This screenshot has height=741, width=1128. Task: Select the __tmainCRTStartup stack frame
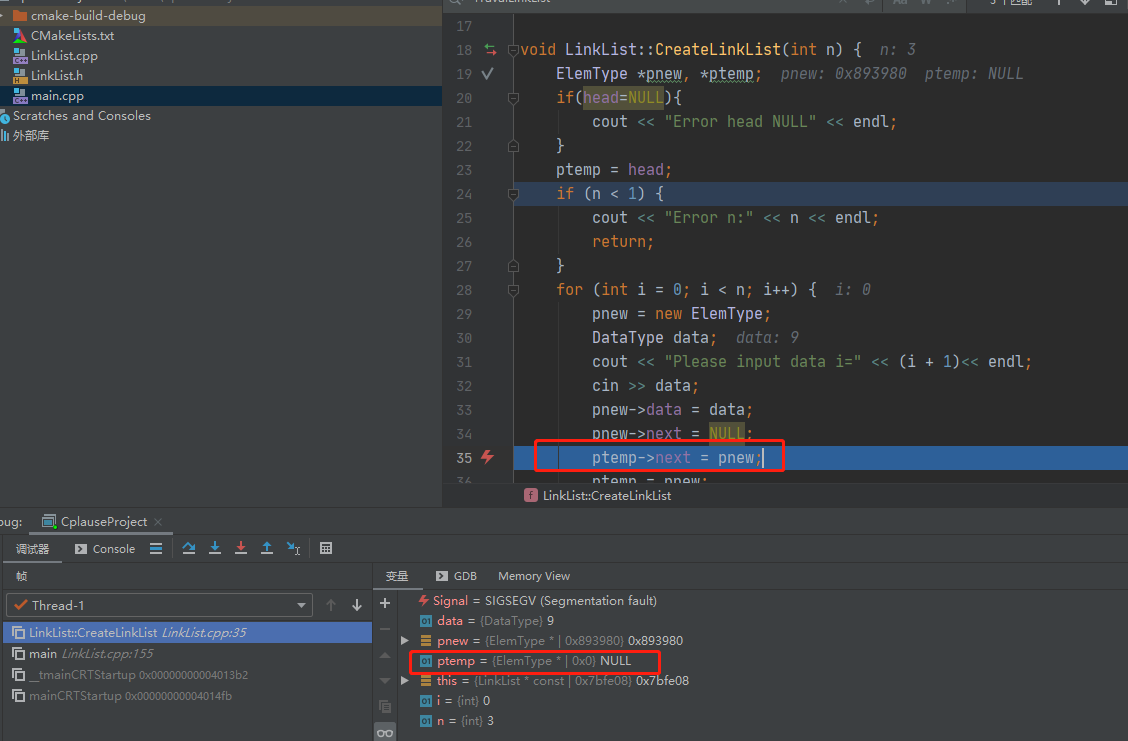pyautogui.click(x=187, y=675)
